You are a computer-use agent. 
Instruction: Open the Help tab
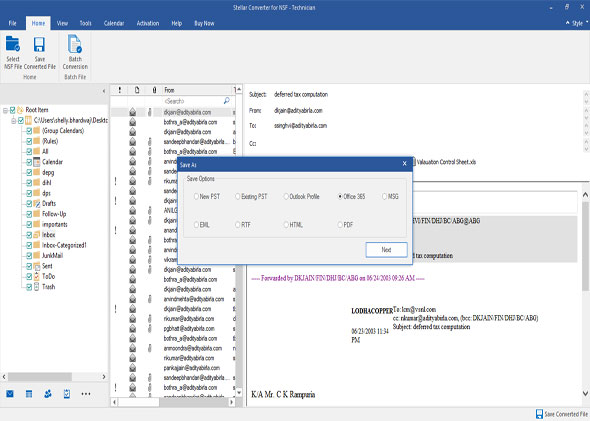176,23
